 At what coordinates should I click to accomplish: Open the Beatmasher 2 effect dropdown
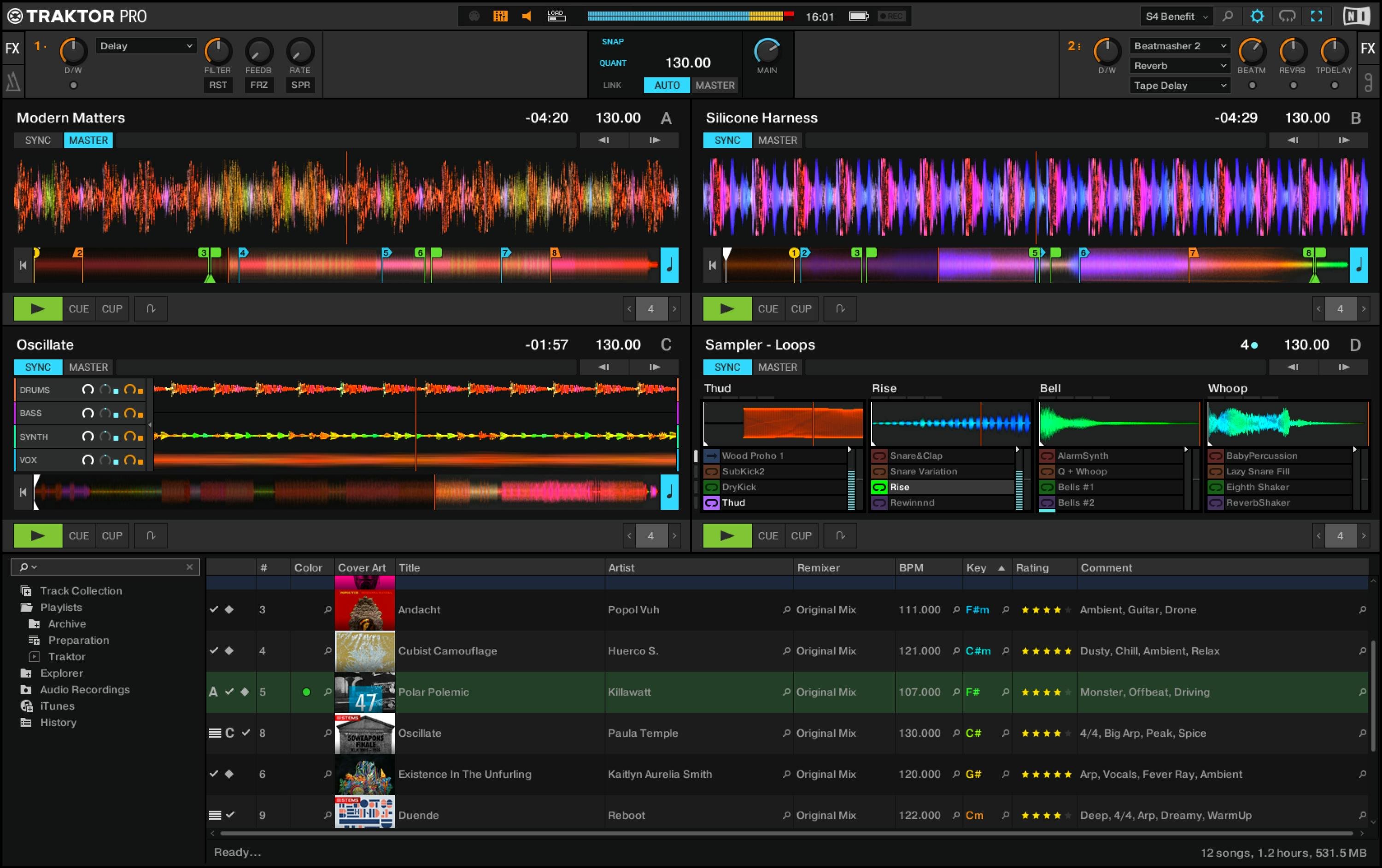[1179, 46]
